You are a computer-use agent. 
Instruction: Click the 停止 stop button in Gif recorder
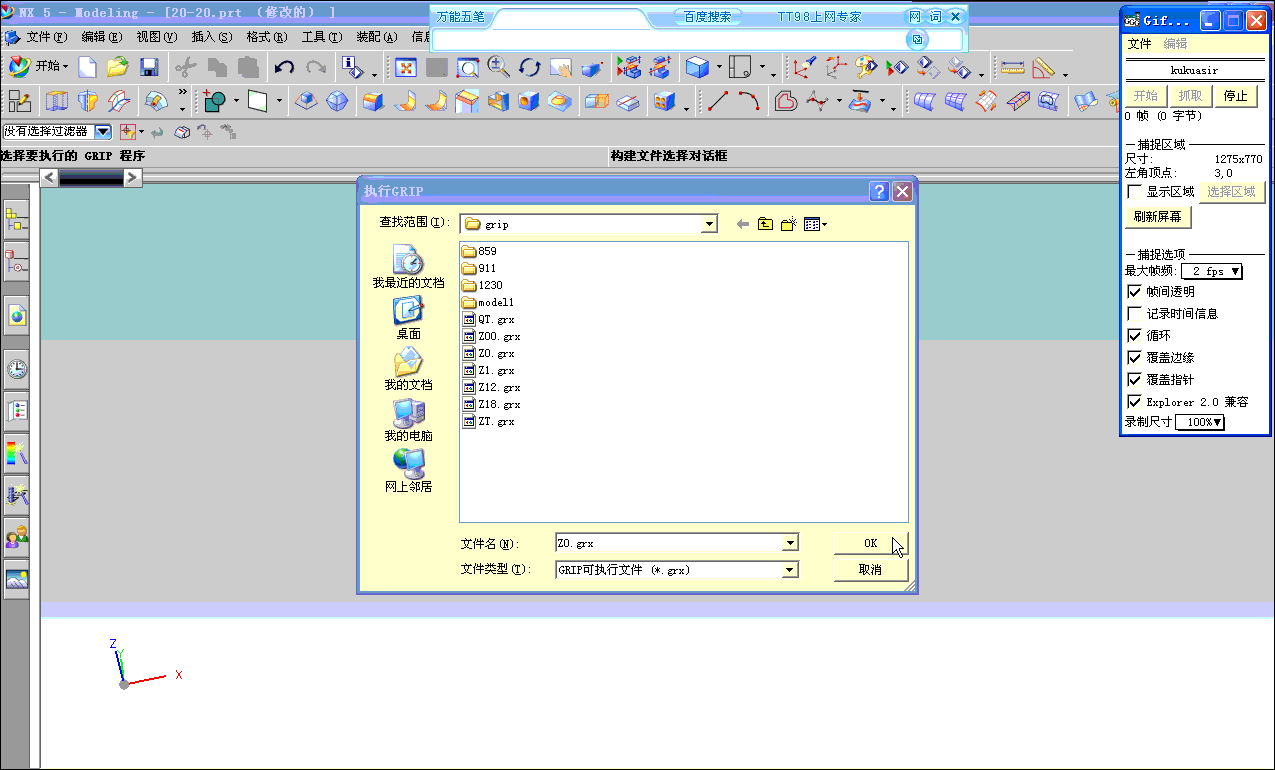(1236, 96)
